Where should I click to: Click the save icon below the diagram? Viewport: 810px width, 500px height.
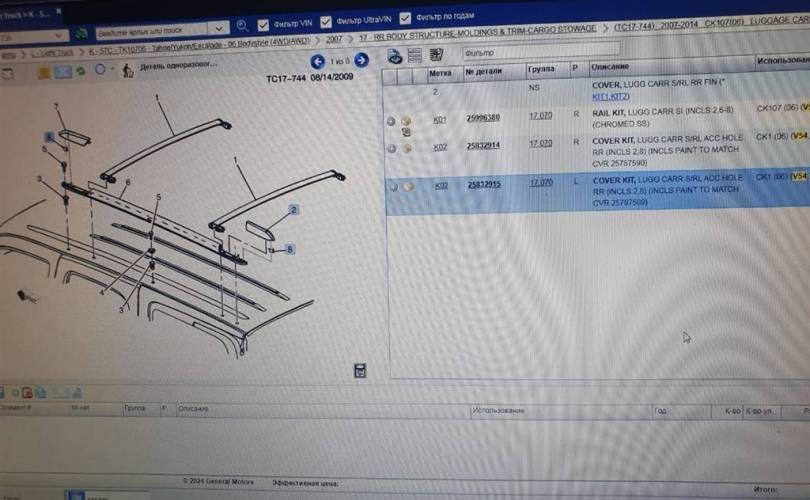(x=359, y=370)
